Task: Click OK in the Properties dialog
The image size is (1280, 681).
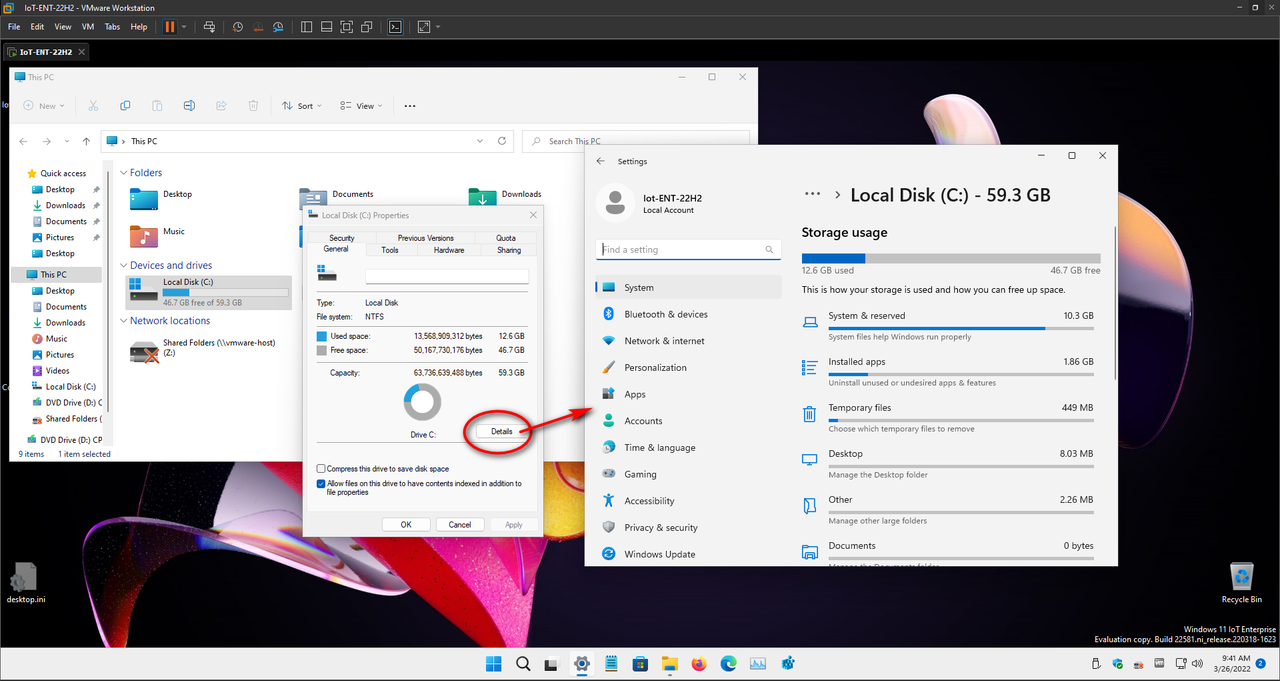Action: point(406,524)
